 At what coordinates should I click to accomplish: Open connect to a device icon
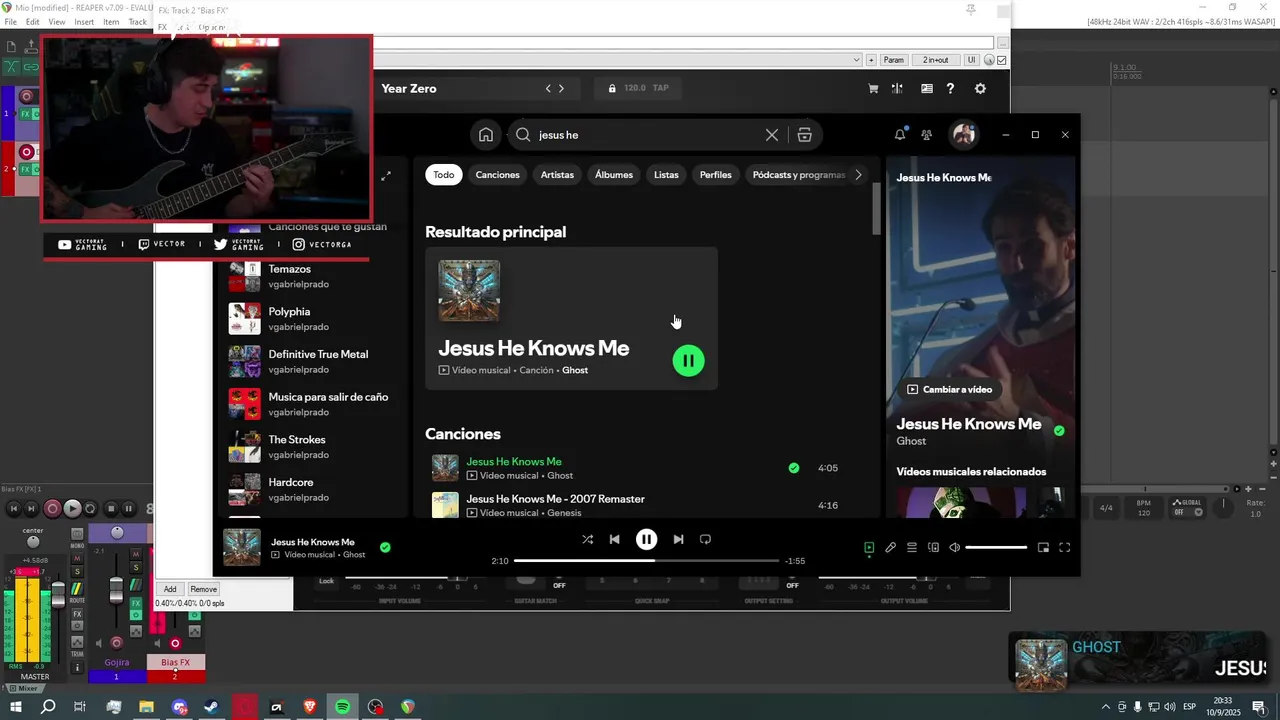pyautogui.click(x=933, y=547)
